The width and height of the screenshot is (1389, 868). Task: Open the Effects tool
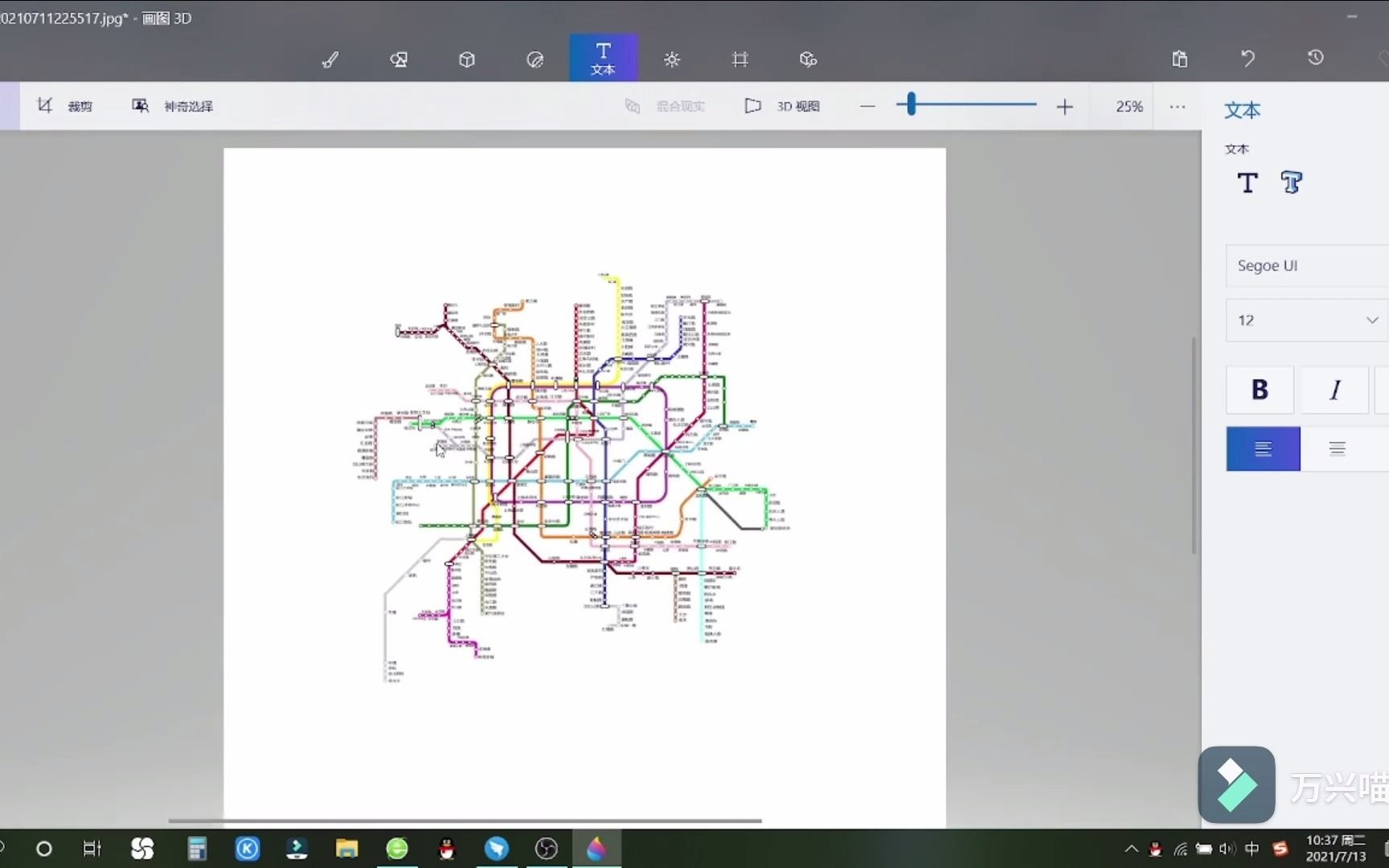click(x=672, y=59)
